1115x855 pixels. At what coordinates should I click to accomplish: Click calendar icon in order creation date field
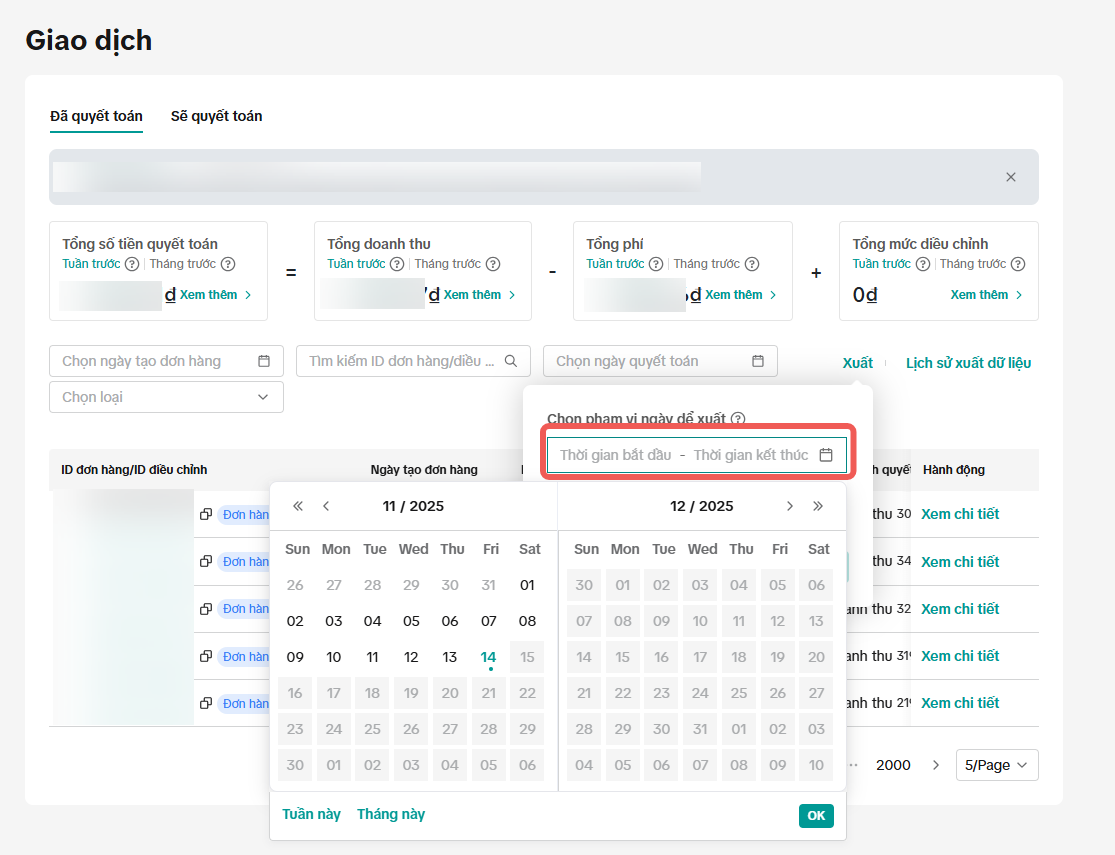(264, 361)
